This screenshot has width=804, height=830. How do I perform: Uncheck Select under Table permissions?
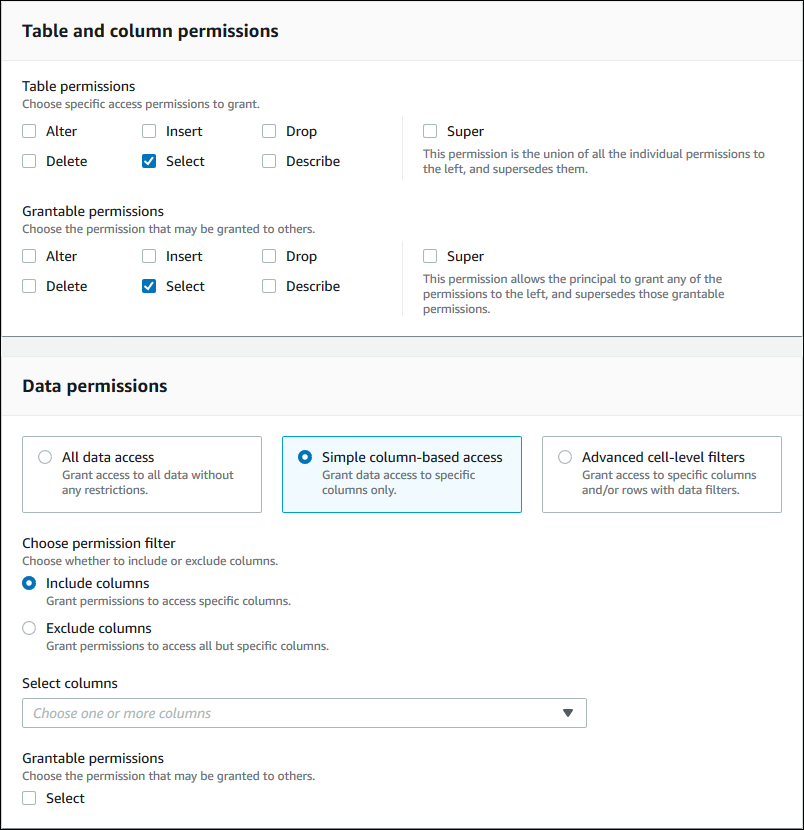(x=148, y=161)
